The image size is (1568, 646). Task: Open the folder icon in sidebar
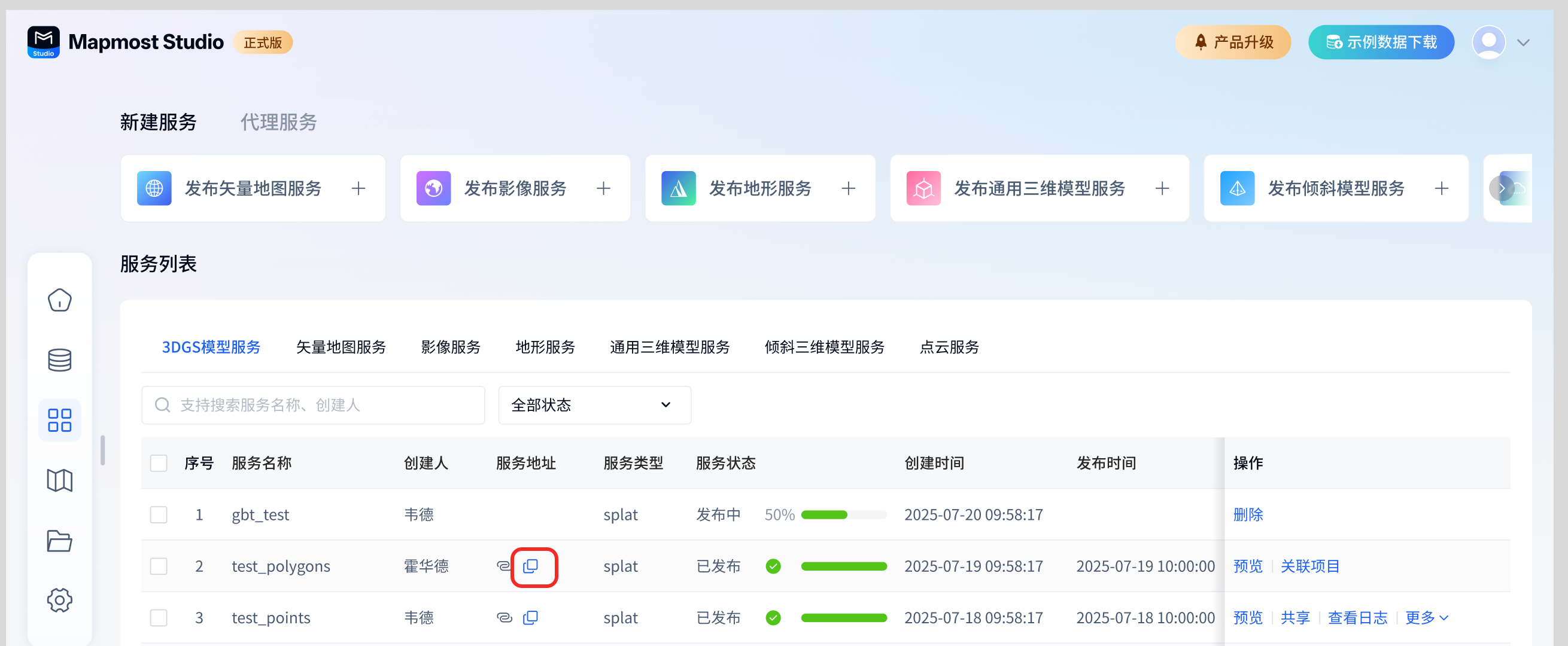(x=60, y=541)
